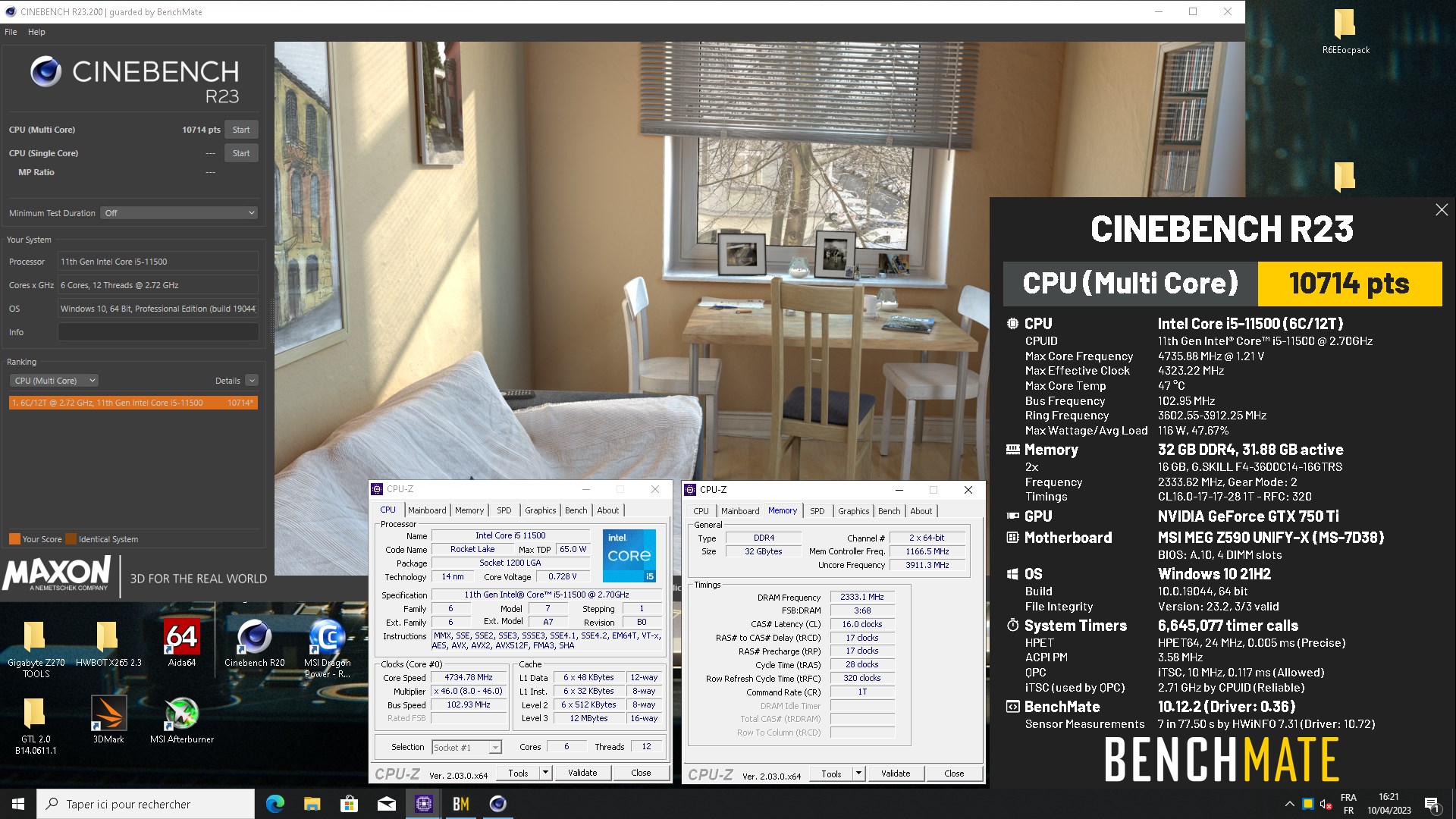The height and width of the screenshot is (819, 1456).
Task: Switch to Bench tab in left CPU-Z
Action: point(576,510)
